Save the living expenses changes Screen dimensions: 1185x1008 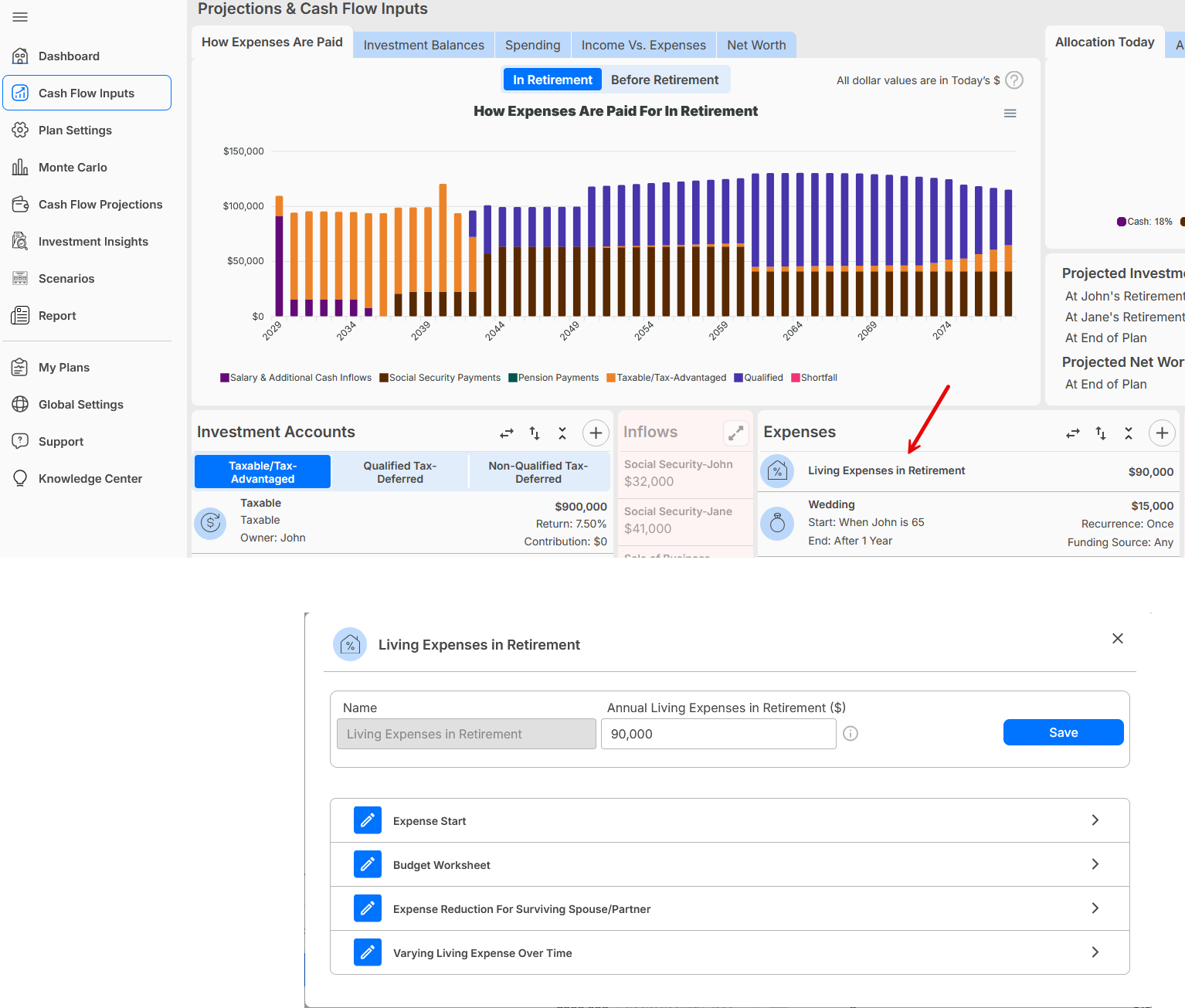1063,732
